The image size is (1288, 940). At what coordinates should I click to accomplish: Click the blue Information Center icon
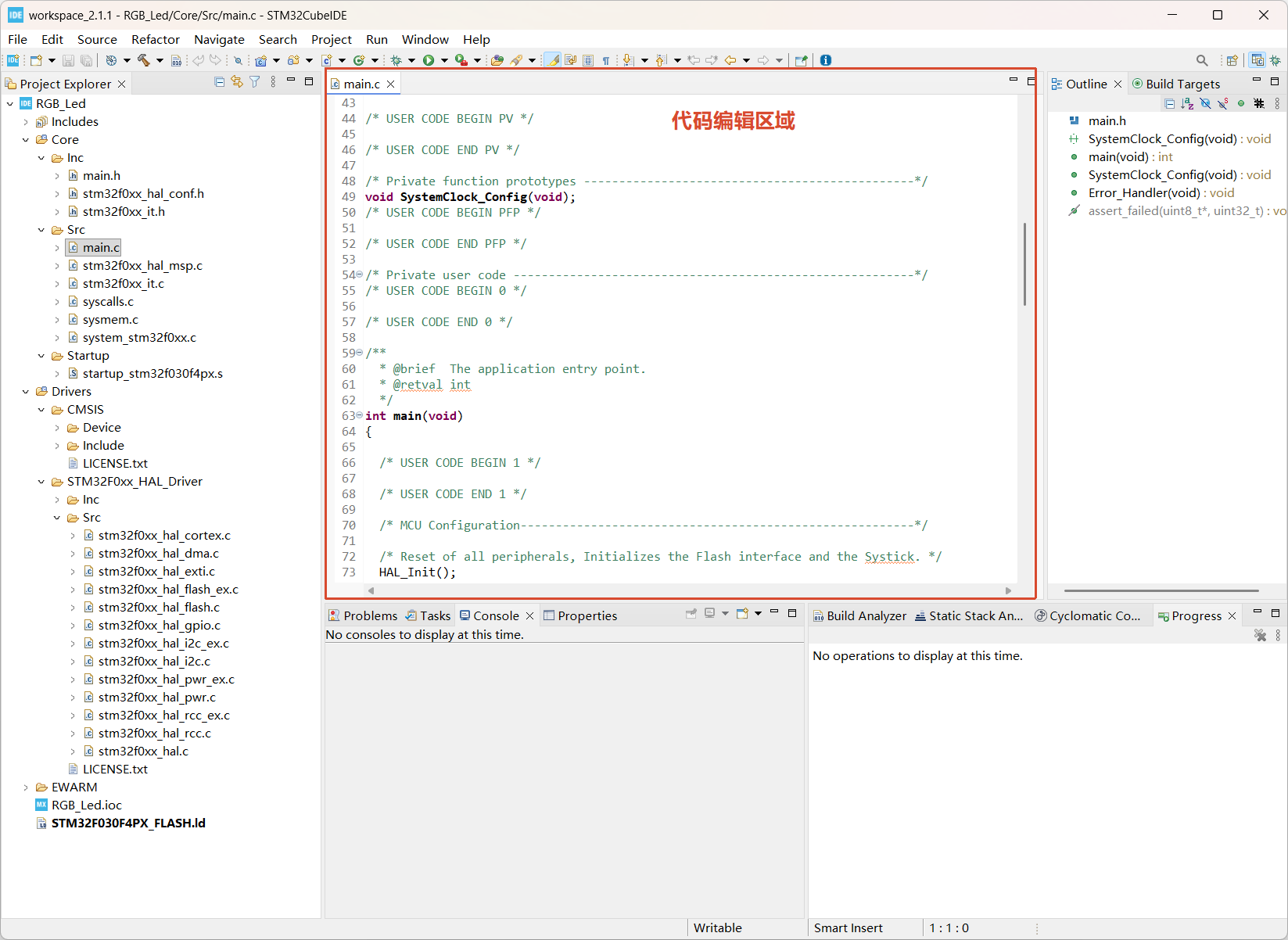pos(826,60)
